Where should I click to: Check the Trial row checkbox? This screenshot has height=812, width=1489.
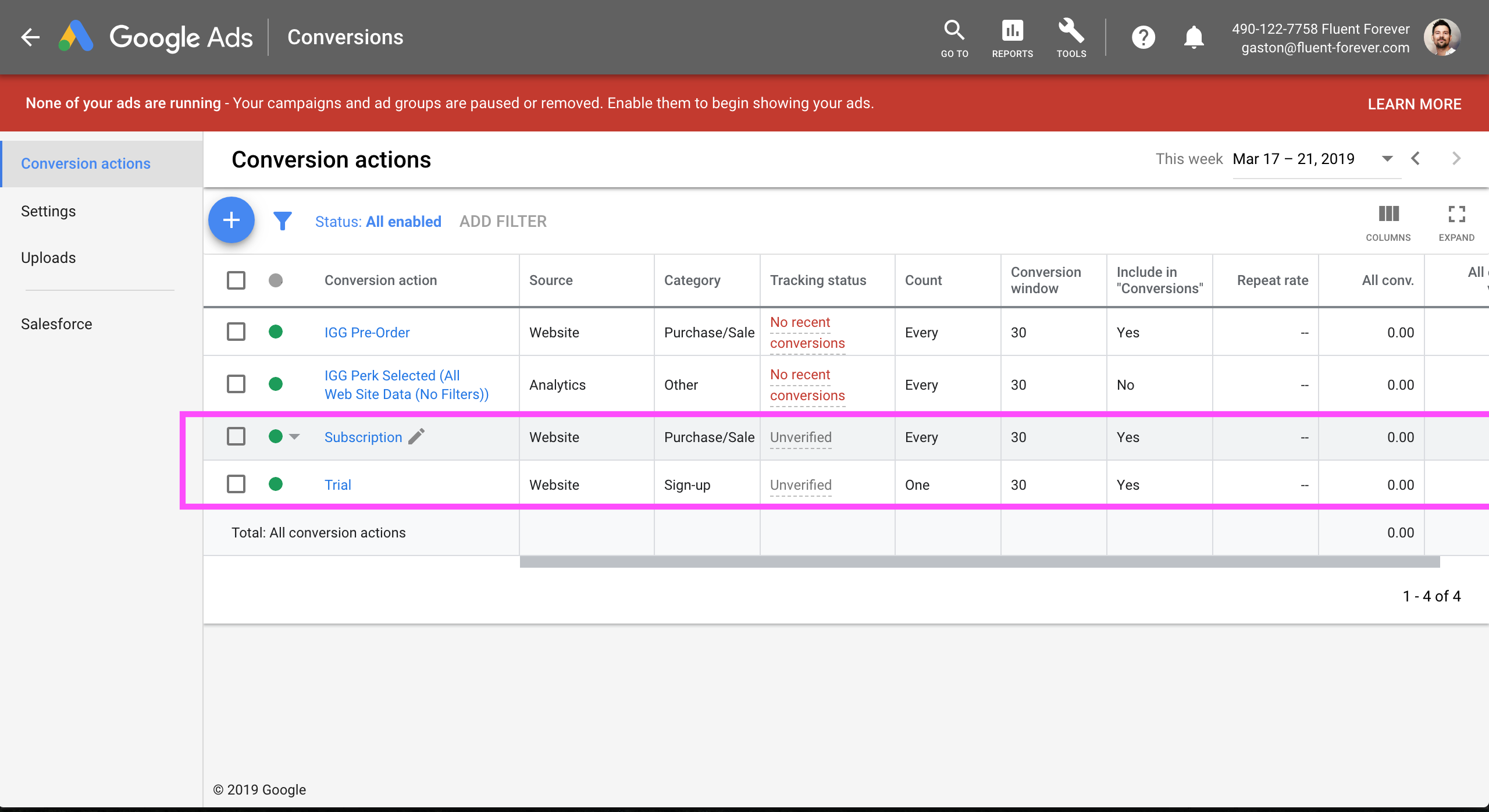236,484
